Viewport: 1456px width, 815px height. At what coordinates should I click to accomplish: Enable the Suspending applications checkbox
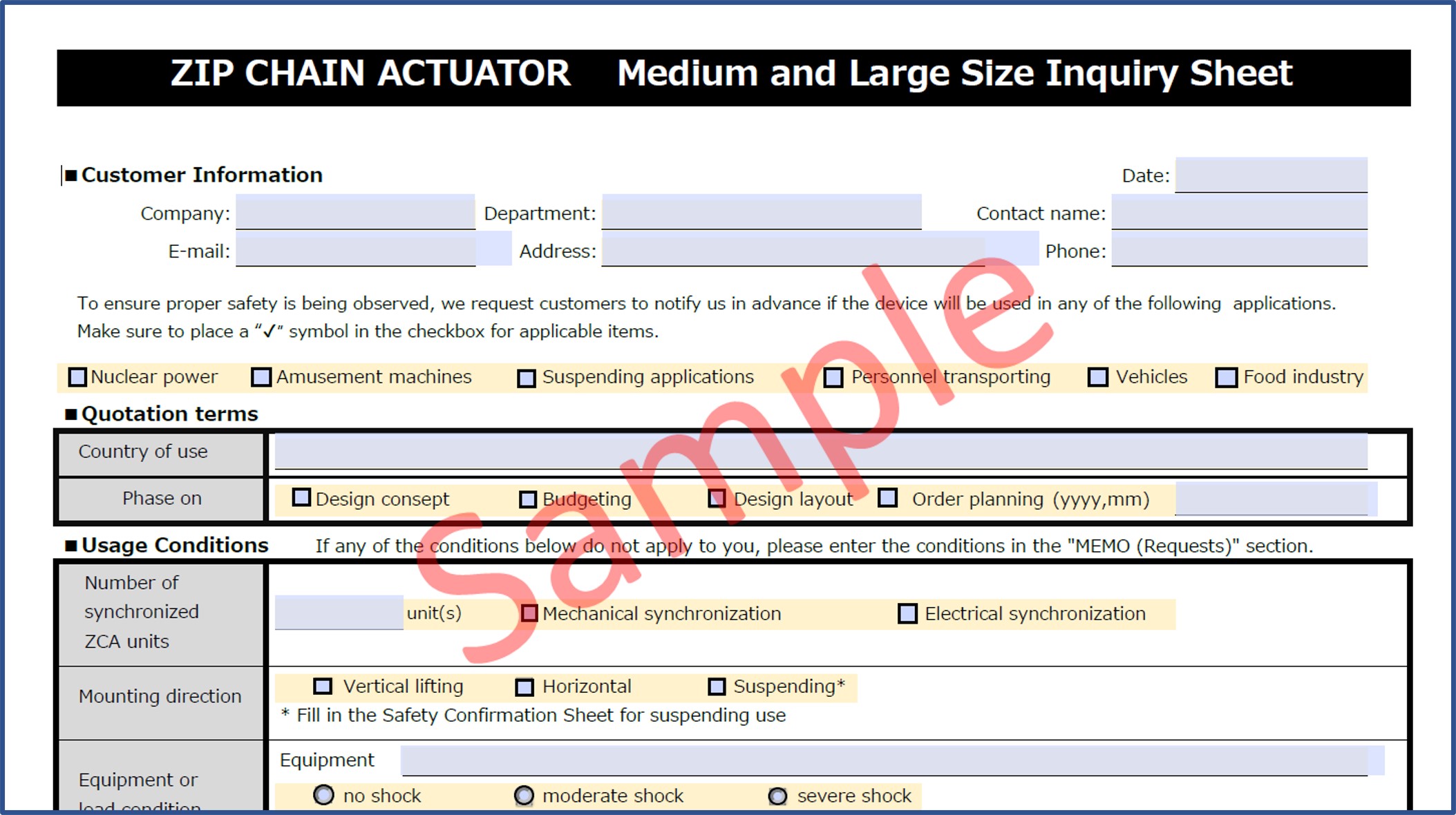pyautogui.click(x=527, y=378)
